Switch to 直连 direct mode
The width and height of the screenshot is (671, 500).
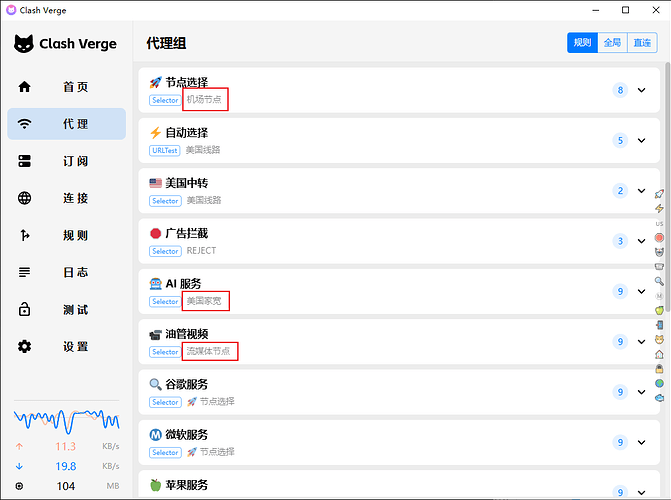(x=642, y=43)
